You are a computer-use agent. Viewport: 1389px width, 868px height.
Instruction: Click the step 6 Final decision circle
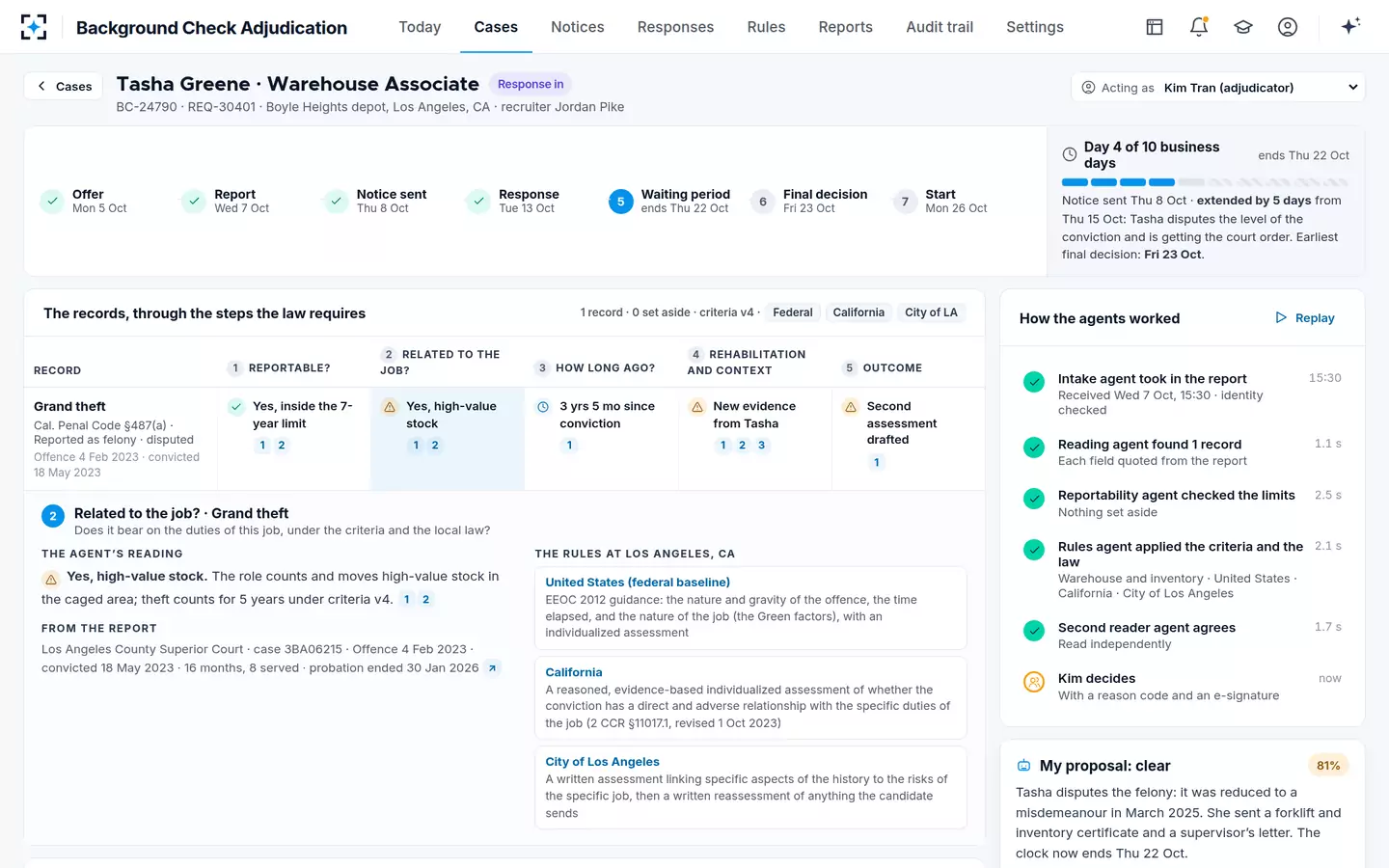click(x=763, y=202)
